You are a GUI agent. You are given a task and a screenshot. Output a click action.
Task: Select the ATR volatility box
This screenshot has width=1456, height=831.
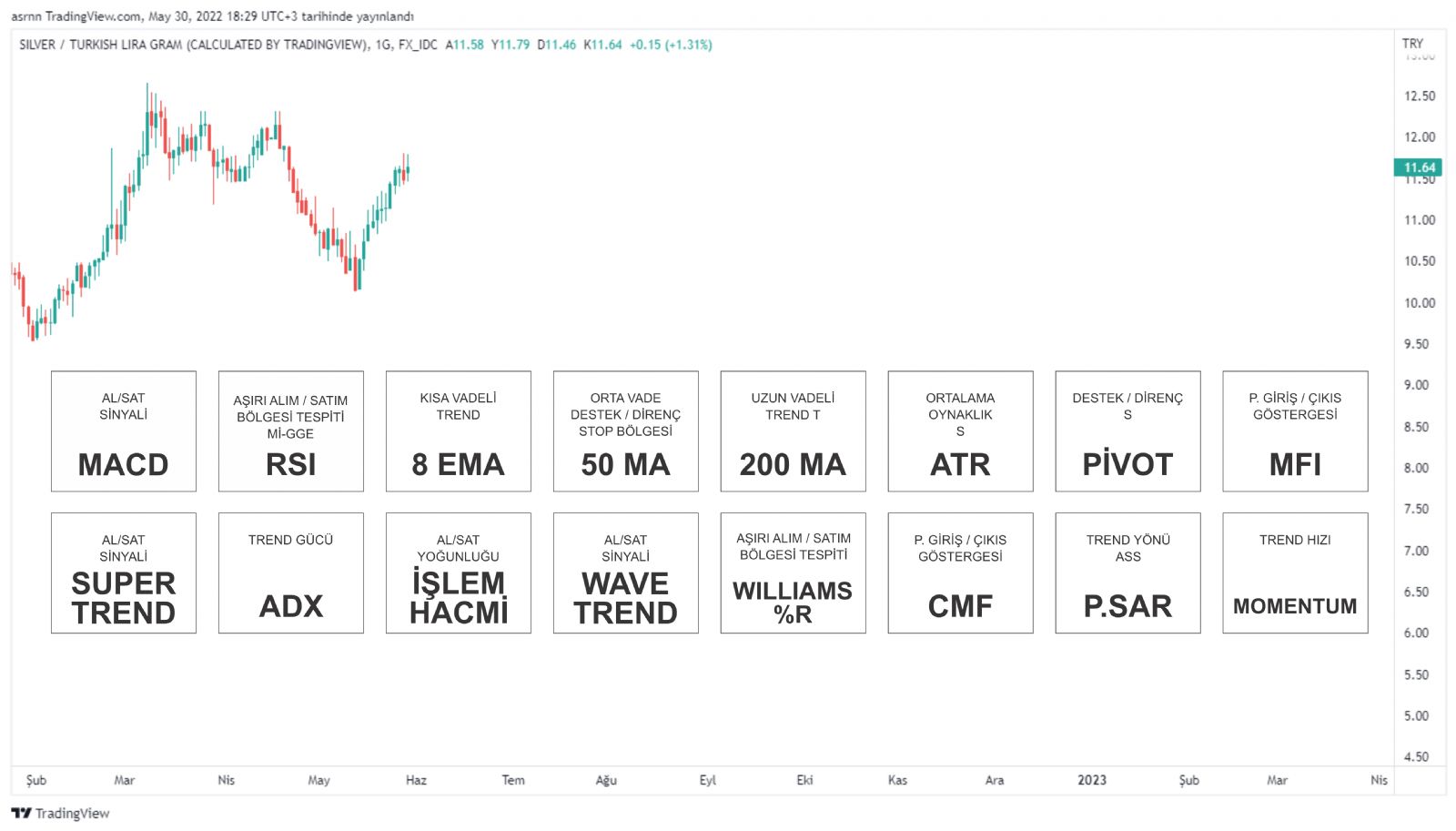[x=961, y=431]
